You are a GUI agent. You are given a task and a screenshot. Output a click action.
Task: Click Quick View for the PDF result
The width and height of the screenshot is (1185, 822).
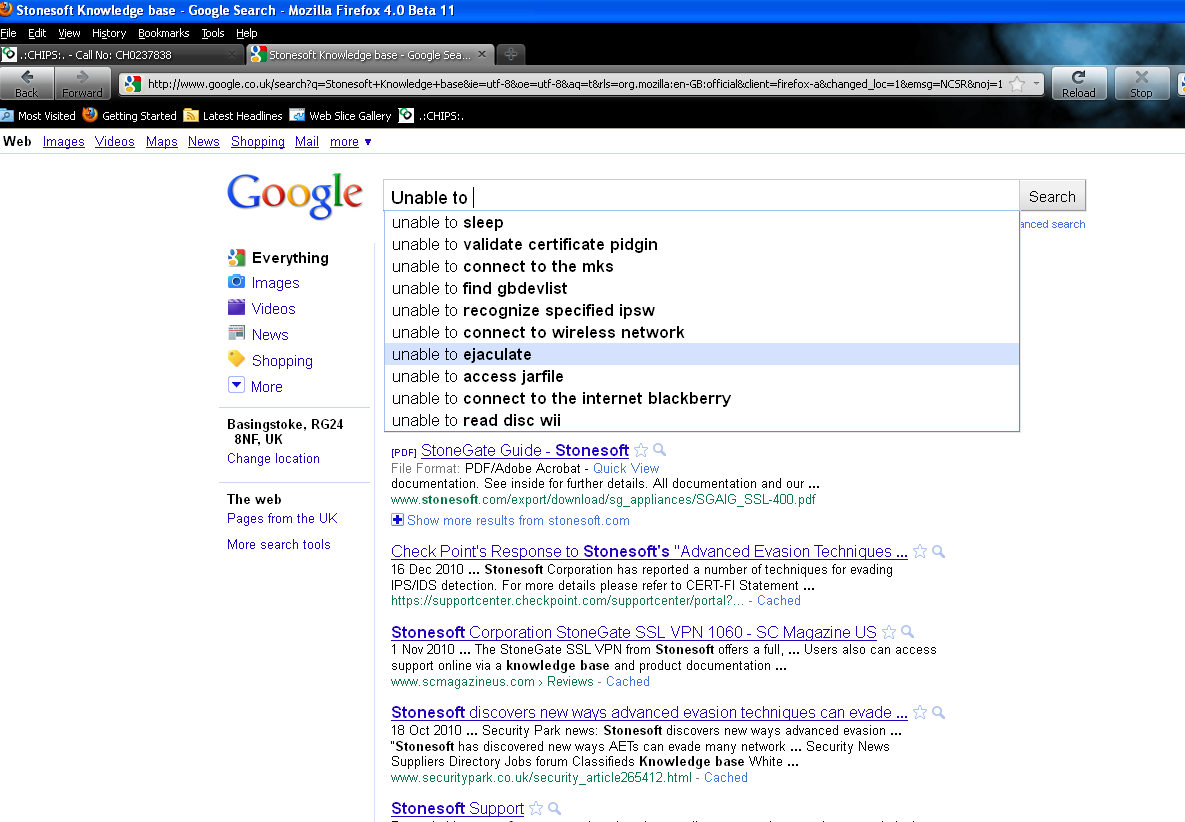click(x=626, y=468)
